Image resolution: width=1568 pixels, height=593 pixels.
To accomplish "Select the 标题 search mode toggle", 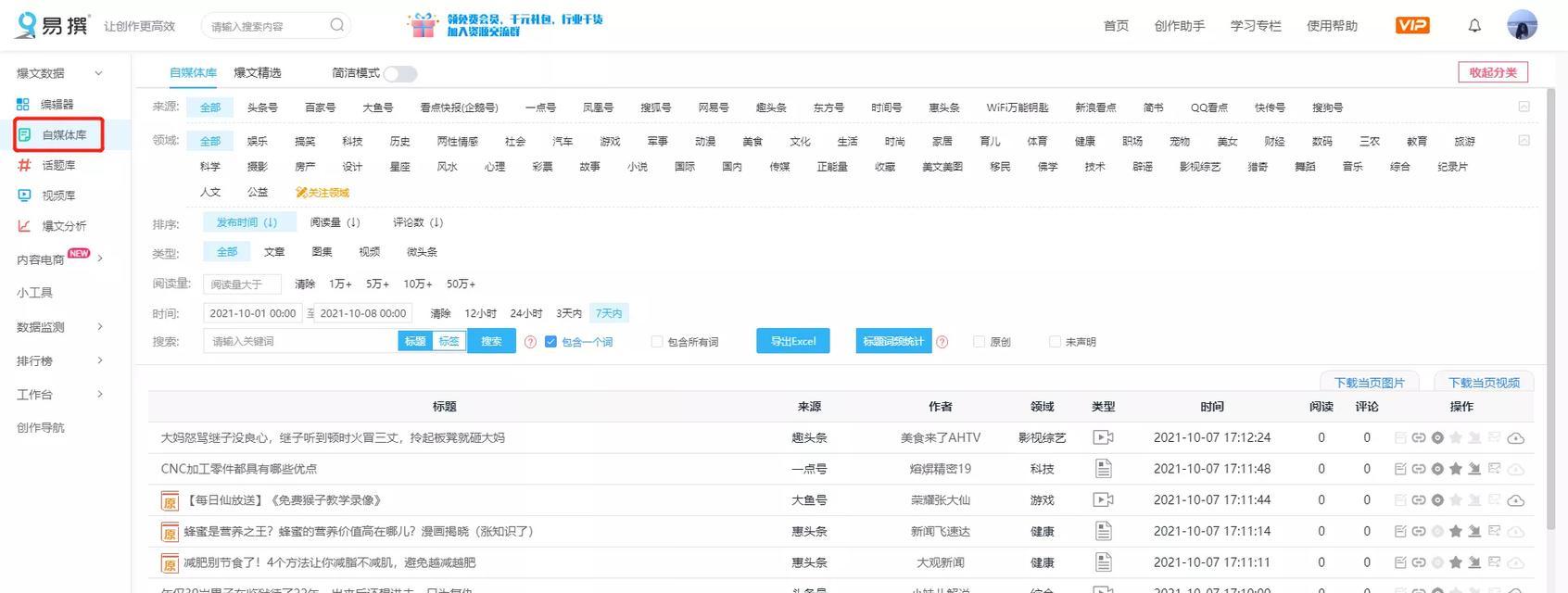I will [x=415, y=342].
